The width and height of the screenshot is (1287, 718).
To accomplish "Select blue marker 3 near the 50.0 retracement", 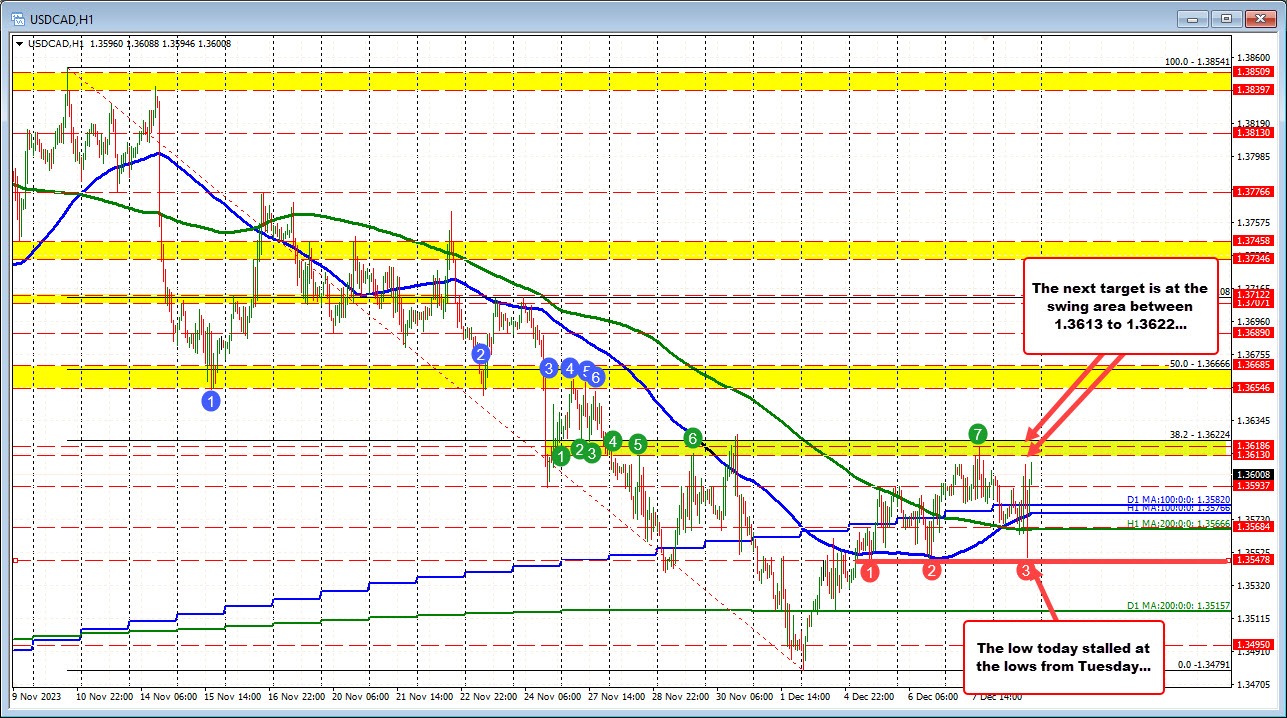I will pos(548,369).
